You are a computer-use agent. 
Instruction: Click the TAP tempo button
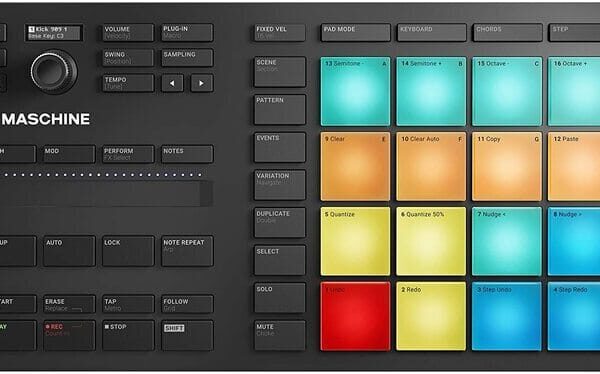pyautogui.click(x=128, y=304)
